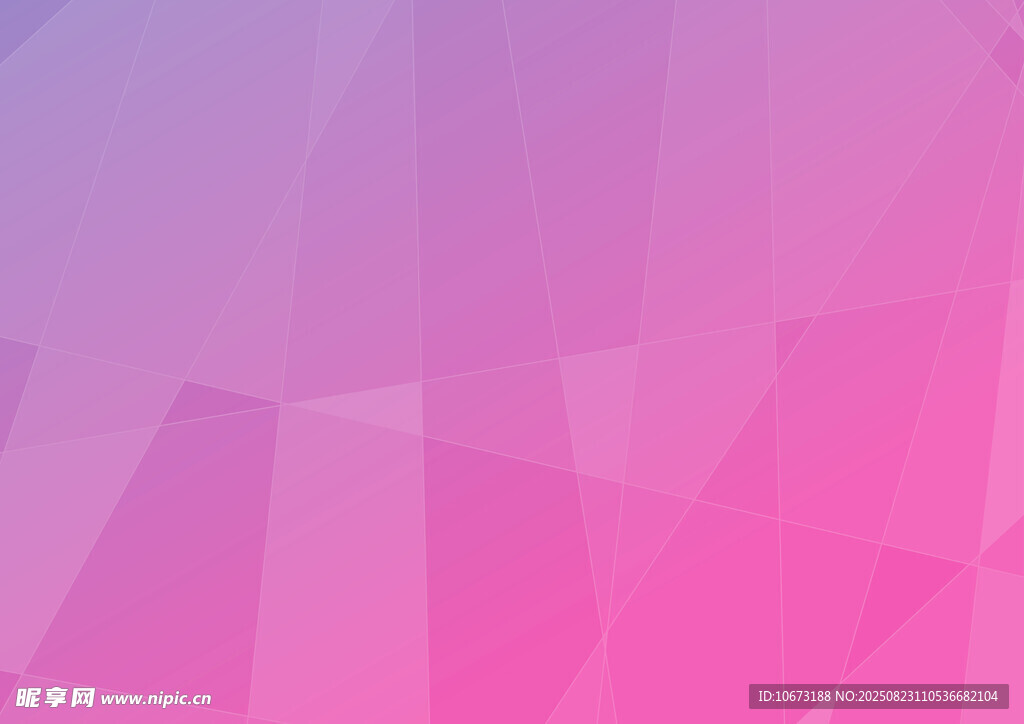Click the line intersection point at bottom center

(x=604, y=633)
